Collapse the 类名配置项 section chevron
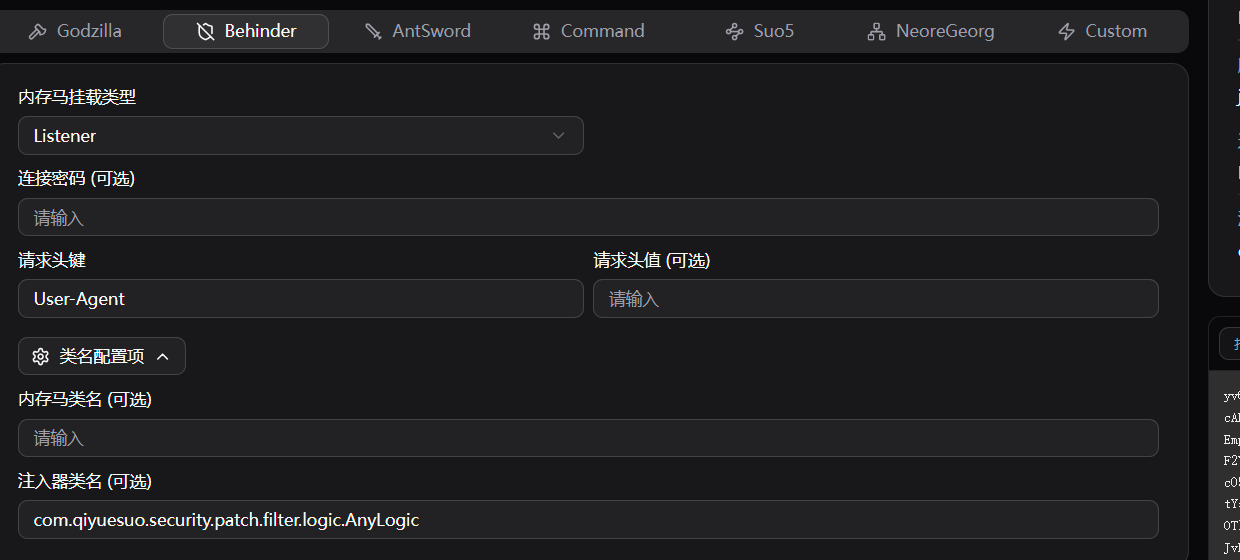The height and width of the screenshot is (560, 1240). tap(163, 357)
